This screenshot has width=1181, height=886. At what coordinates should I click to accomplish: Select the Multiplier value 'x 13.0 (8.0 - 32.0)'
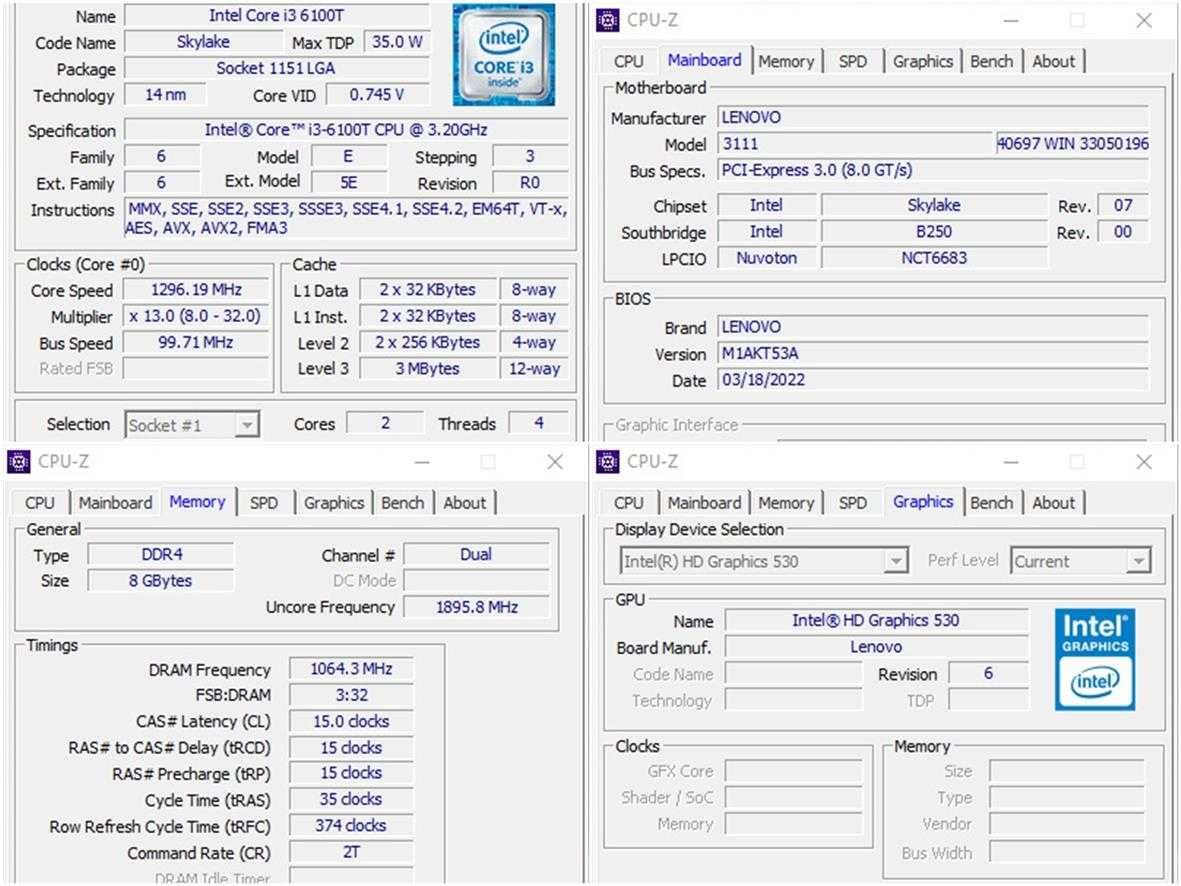pyautogui.click(x=196, y=316)
